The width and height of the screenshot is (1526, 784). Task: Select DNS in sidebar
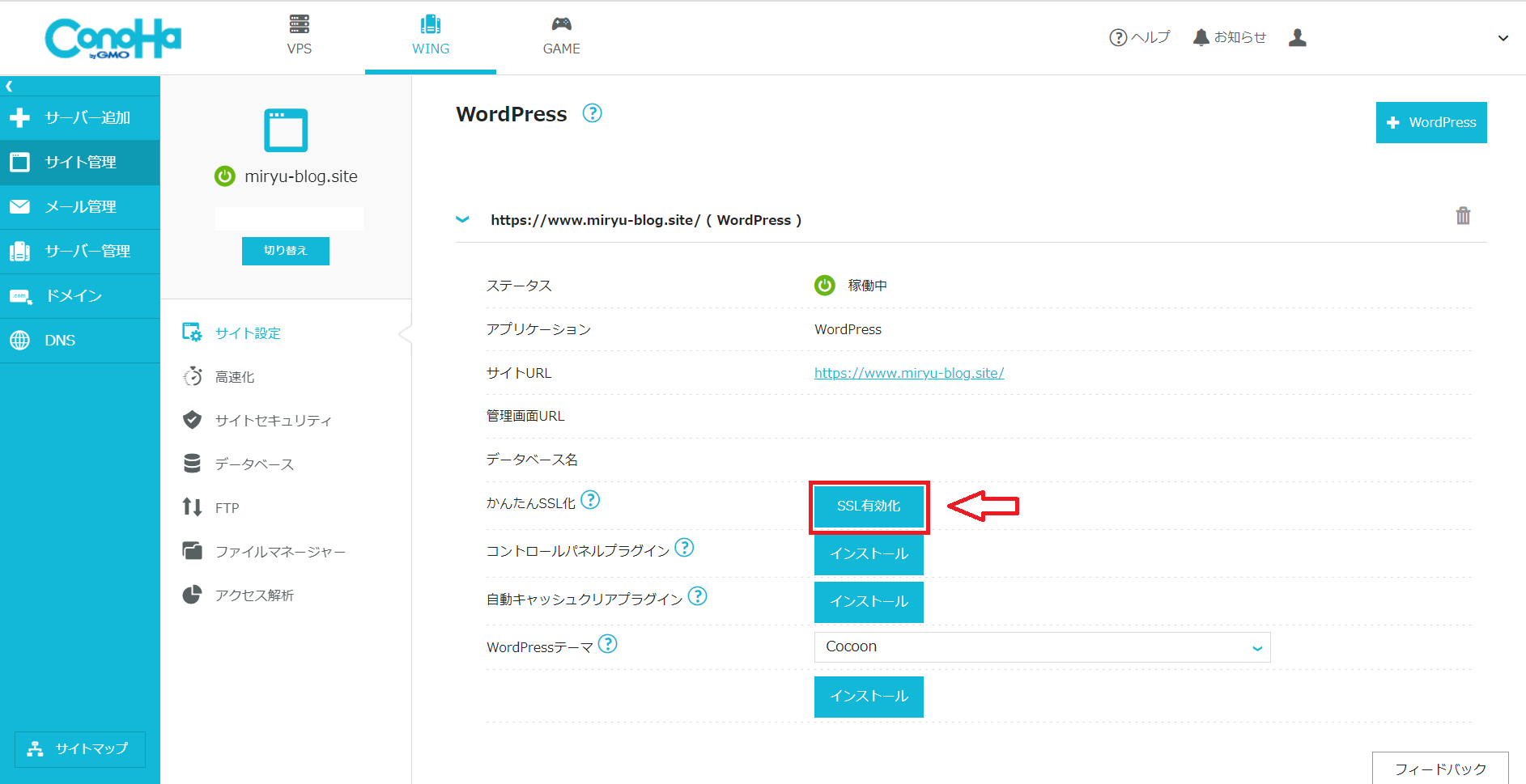coord(80,341)
